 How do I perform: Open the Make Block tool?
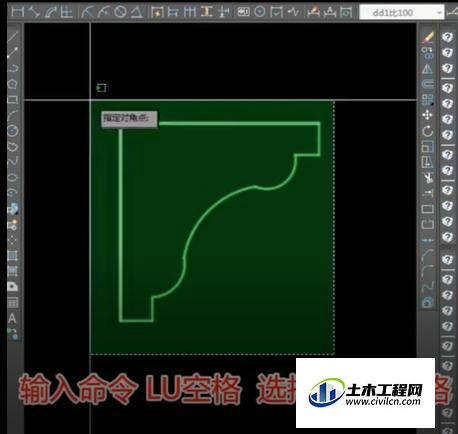tap(12, 225)
